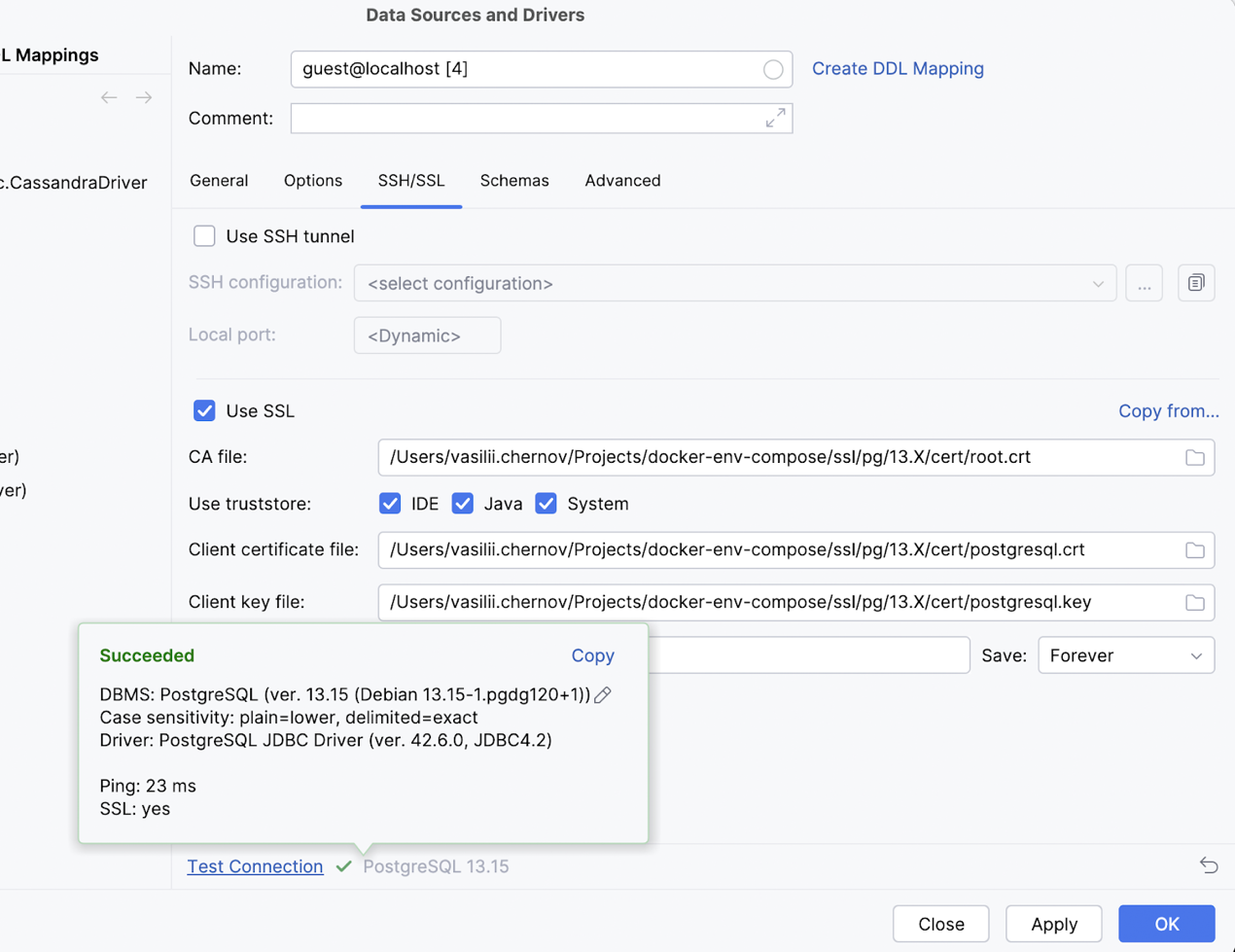Click the 'Driver: PostgreSQL JDBC Driver' line
Screen dimensions: 1235x952
pos(326,740)
